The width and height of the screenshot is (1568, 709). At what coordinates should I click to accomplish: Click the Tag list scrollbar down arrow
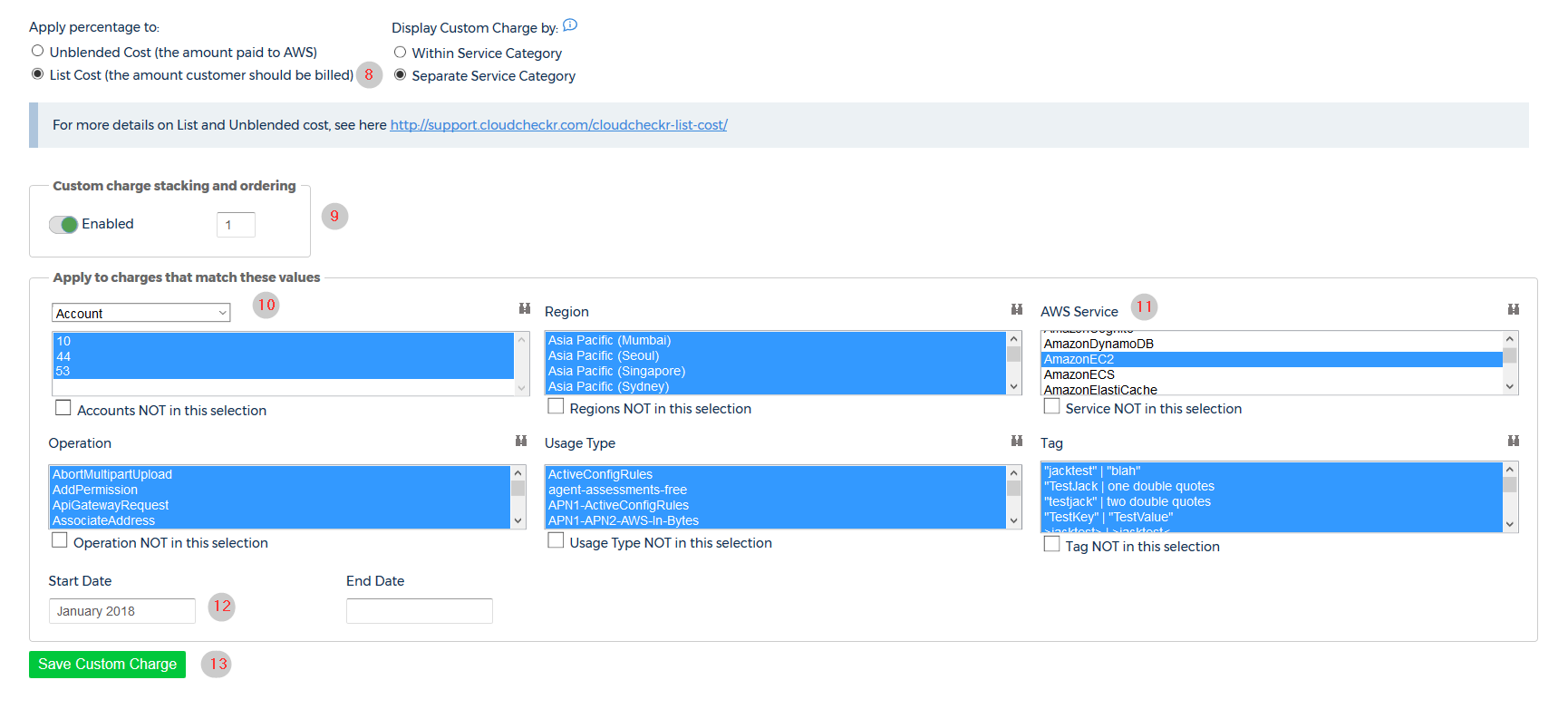point(1510,524)
